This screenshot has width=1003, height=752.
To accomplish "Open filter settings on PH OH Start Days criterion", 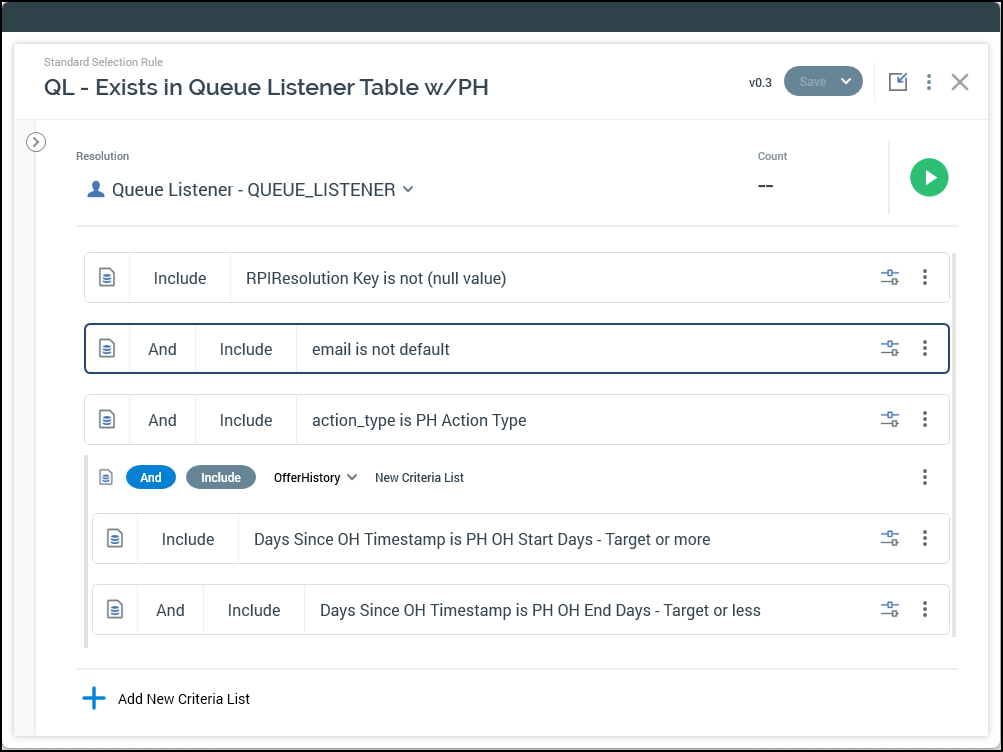I will [x=889, y=538].
